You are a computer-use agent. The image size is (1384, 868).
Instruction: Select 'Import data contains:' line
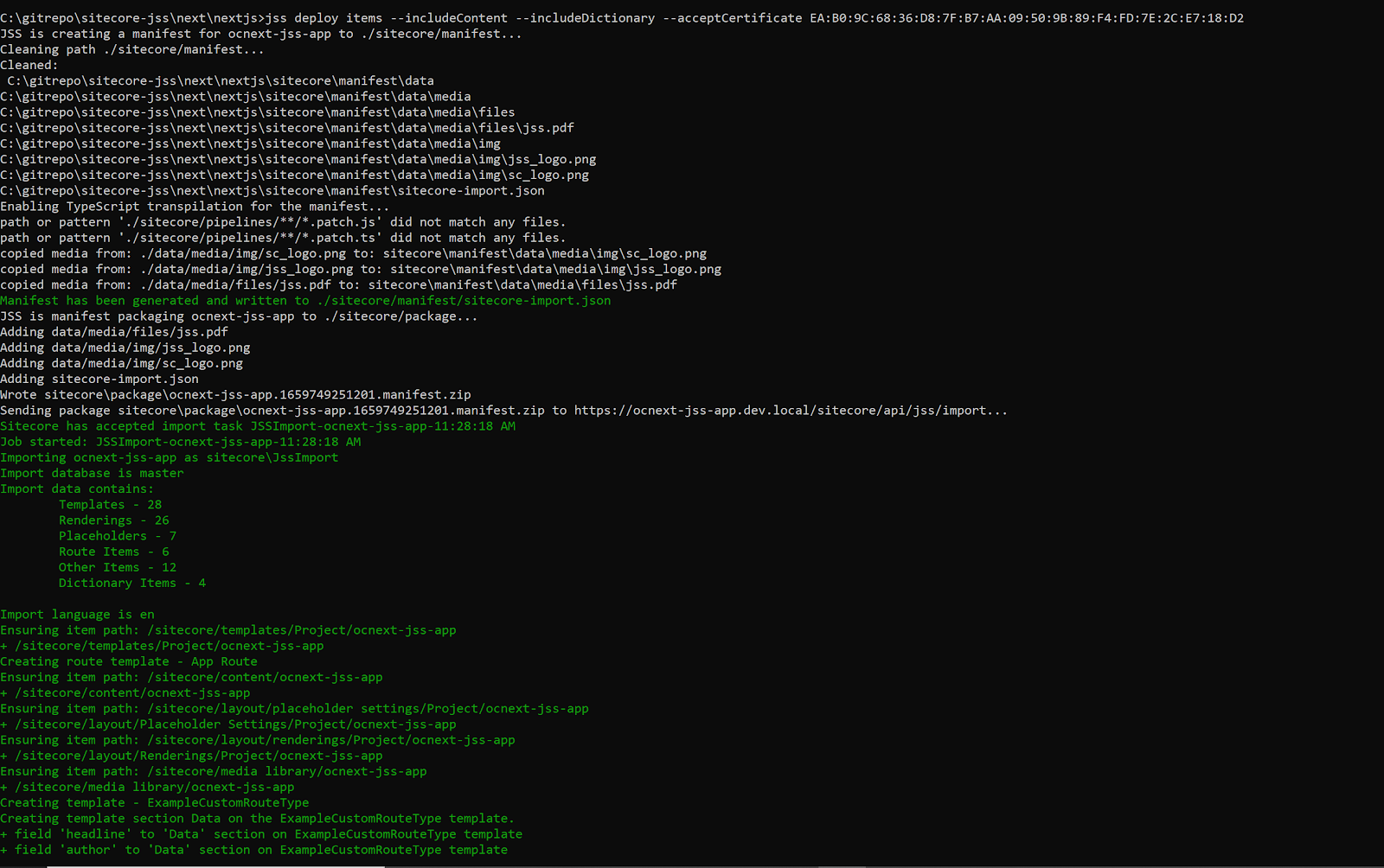pos(77,488)
